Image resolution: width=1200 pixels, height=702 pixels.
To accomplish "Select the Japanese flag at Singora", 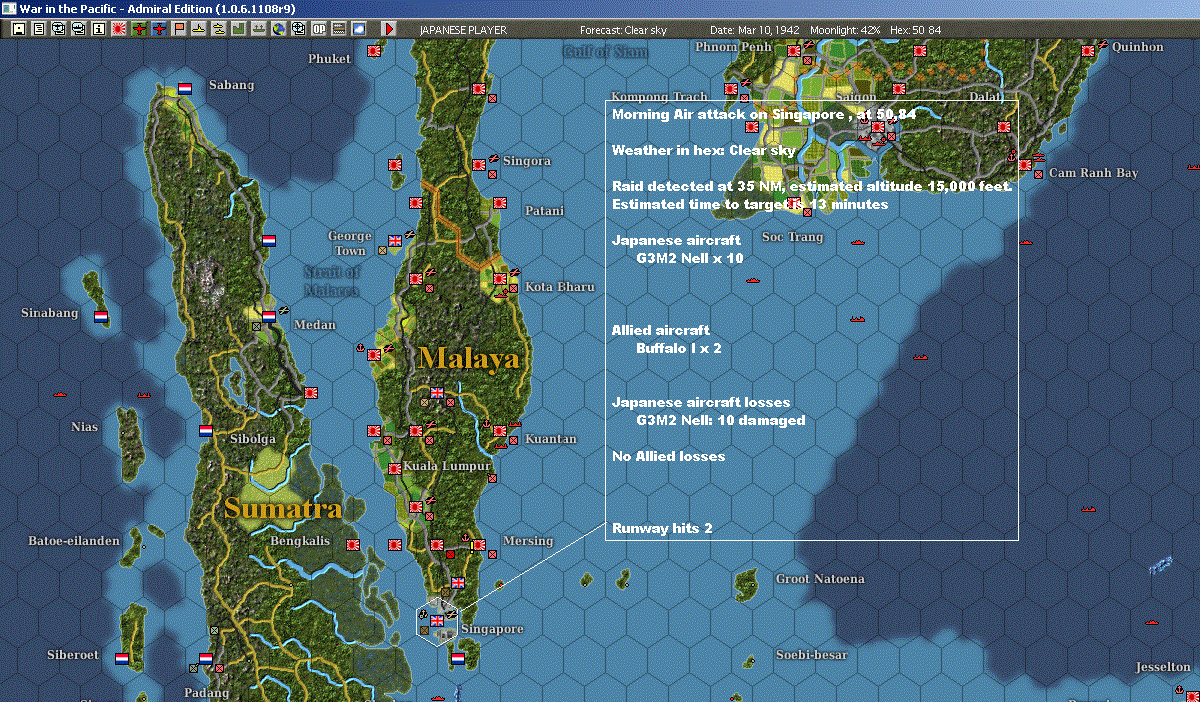I will pos(479,165).
